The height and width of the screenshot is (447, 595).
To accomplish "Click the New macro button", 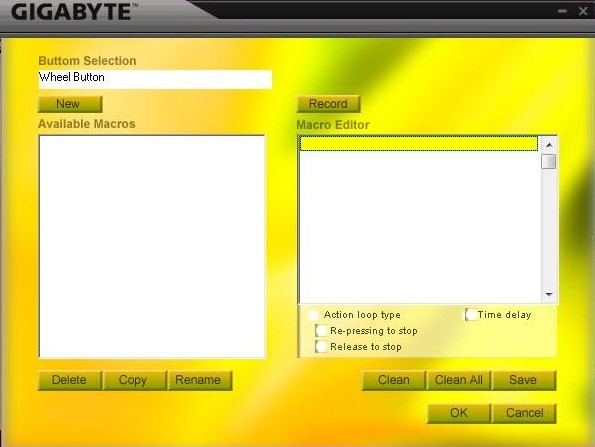I will pyautogui.click(x=70, y=104).
